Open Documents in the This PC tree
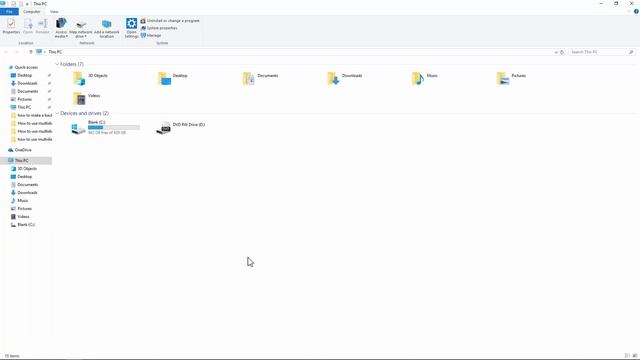 pos(28,184)
